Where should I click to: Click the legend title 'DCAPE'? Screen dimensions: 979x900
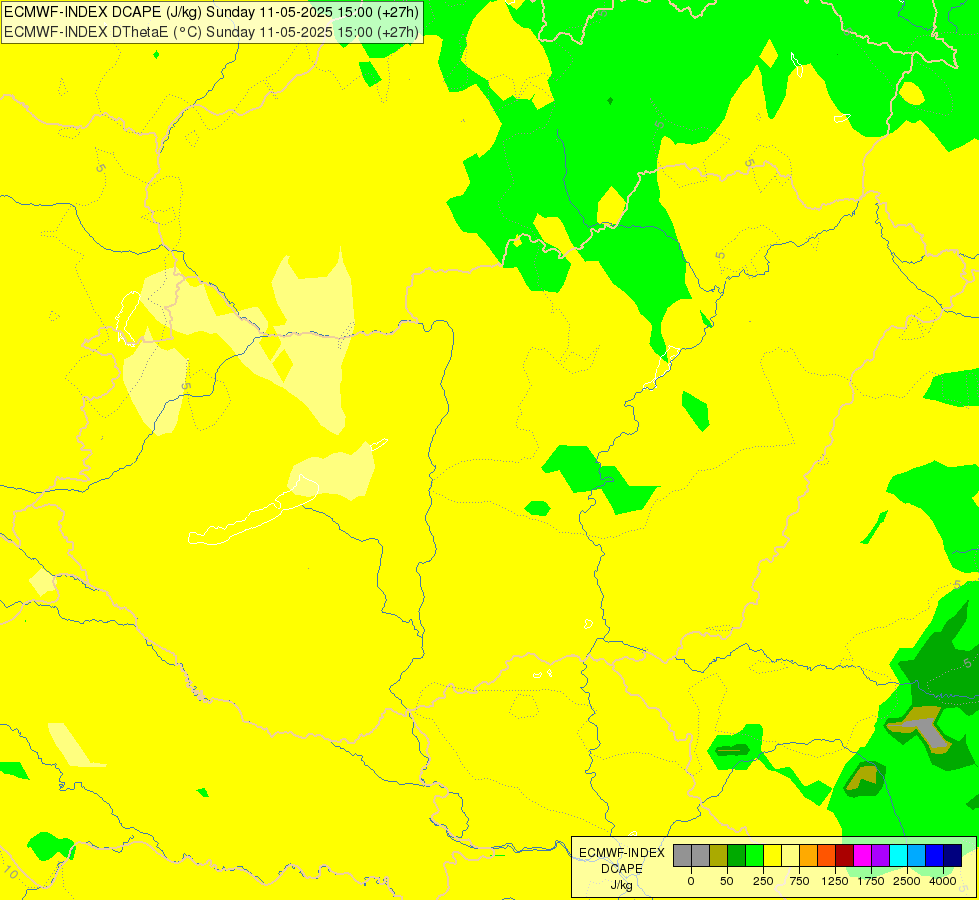(622, 869)
